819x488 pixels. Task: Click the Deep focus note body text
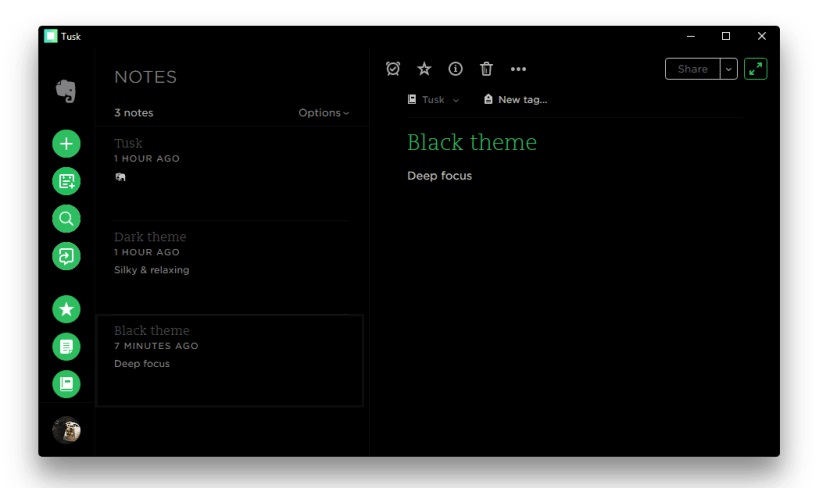pos(439,176)
